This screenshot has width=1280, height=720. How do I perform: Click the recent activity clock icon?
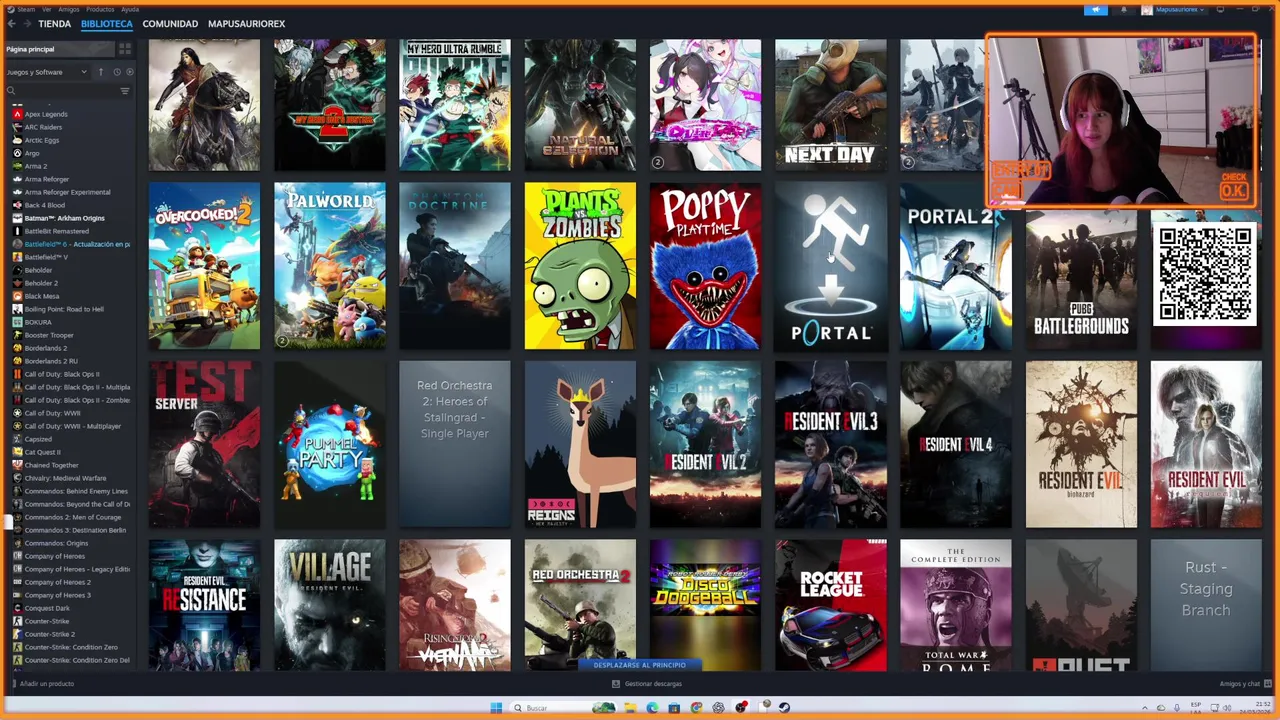tap(117, 72)
